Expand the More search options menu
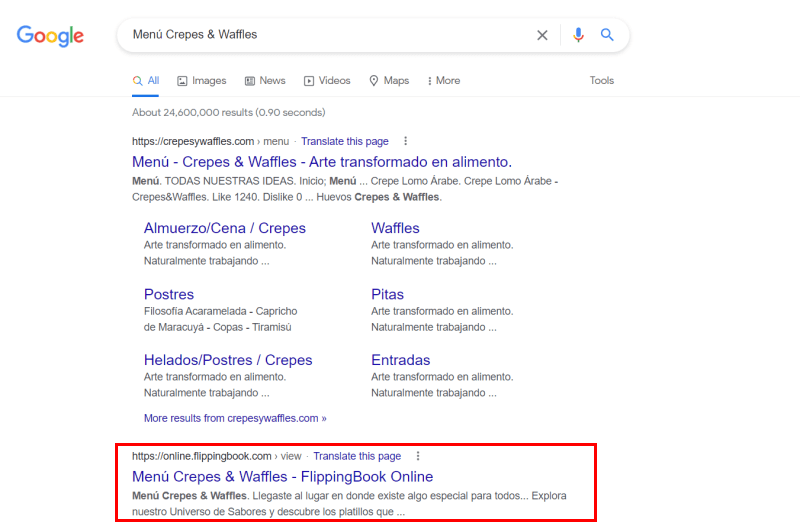 pos(444,81)
